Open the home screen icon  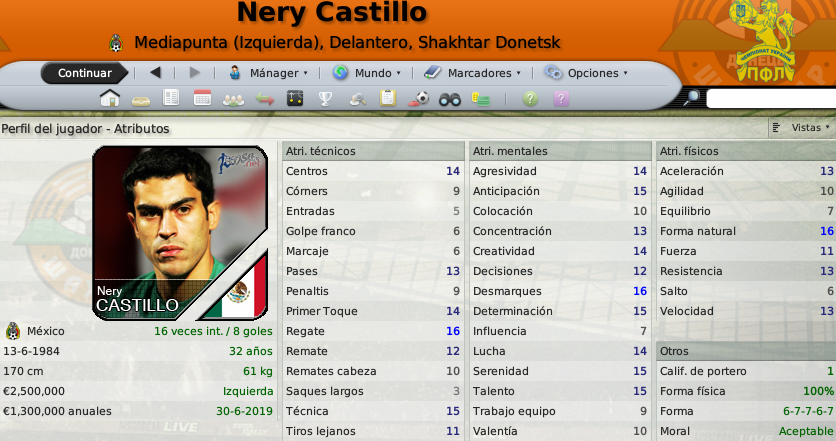click(x=110, y=99)
